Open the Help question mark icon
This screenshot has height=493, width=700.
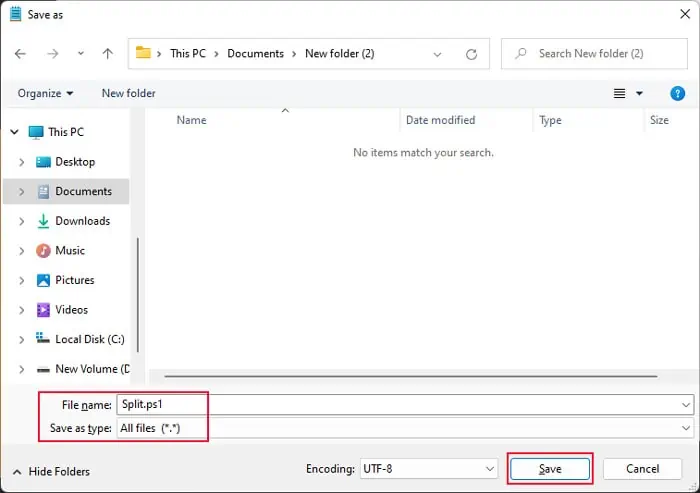(677, 93)
